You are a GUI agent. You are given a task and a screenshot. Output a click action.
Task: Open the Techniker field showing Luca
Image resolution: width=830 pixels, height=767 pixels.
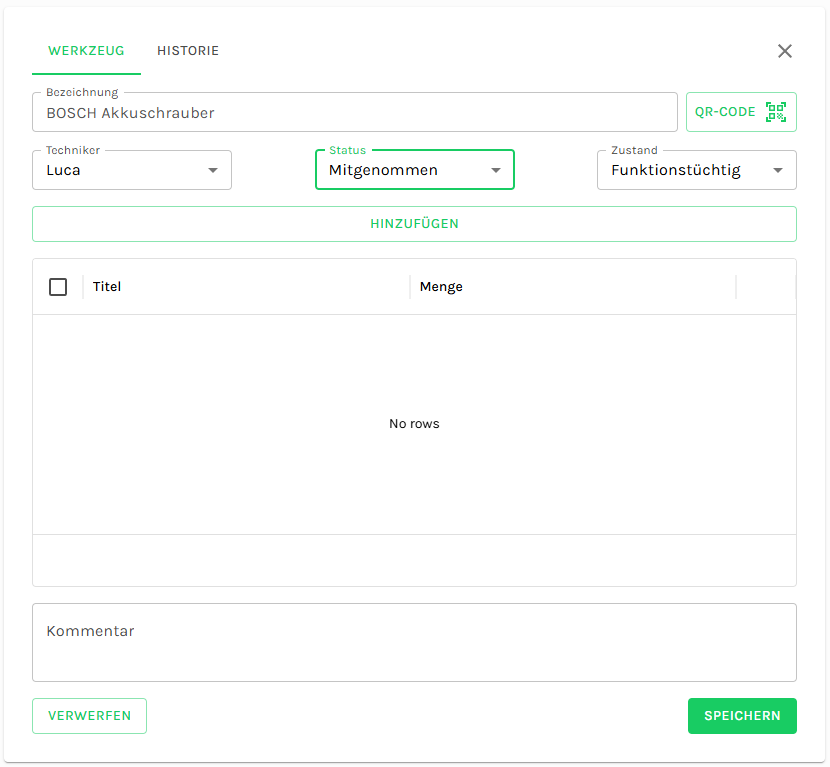click(120, 170)
